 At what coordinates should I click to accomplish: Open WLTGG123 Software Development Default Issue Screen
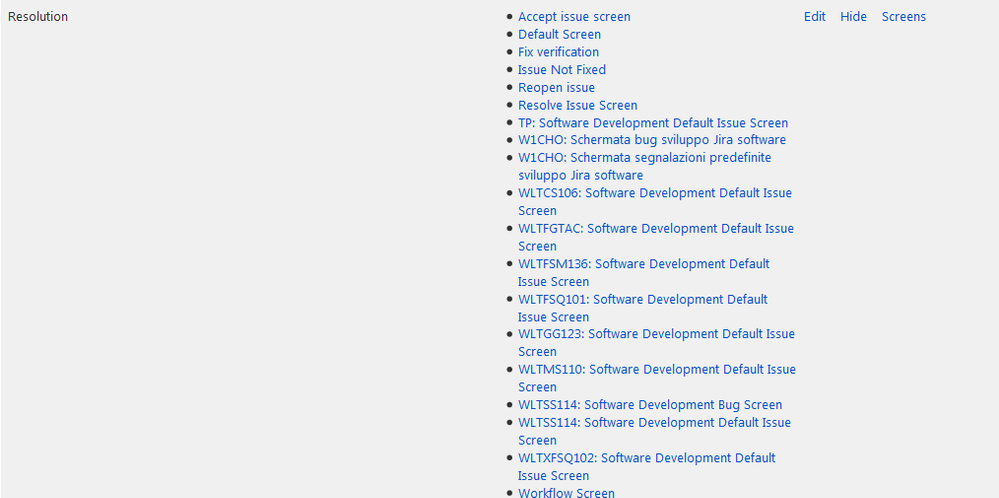[x=656, y=343]
